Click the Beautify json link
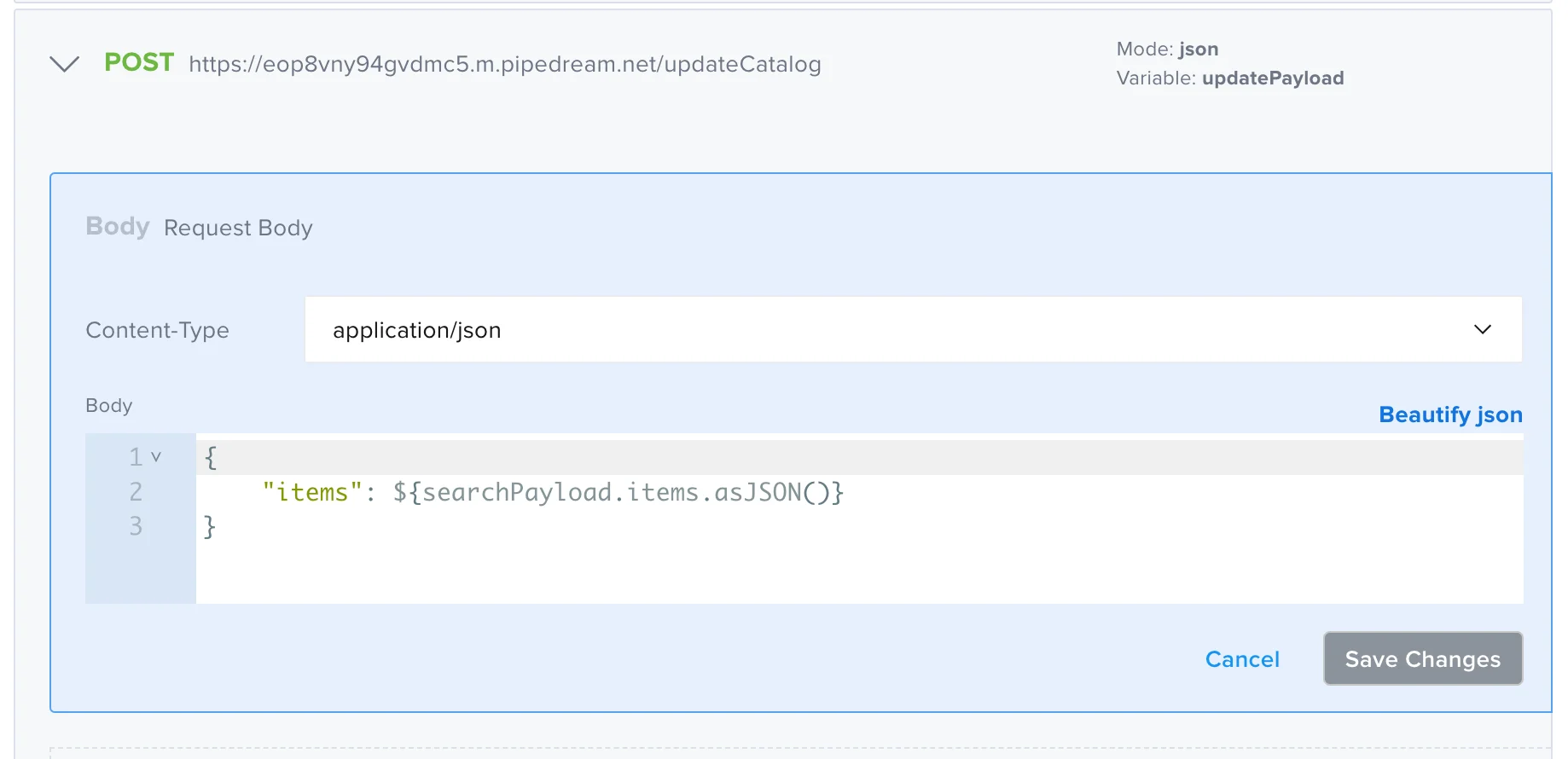Screen dimensions: 1568x759 (x=1449, y=414)
